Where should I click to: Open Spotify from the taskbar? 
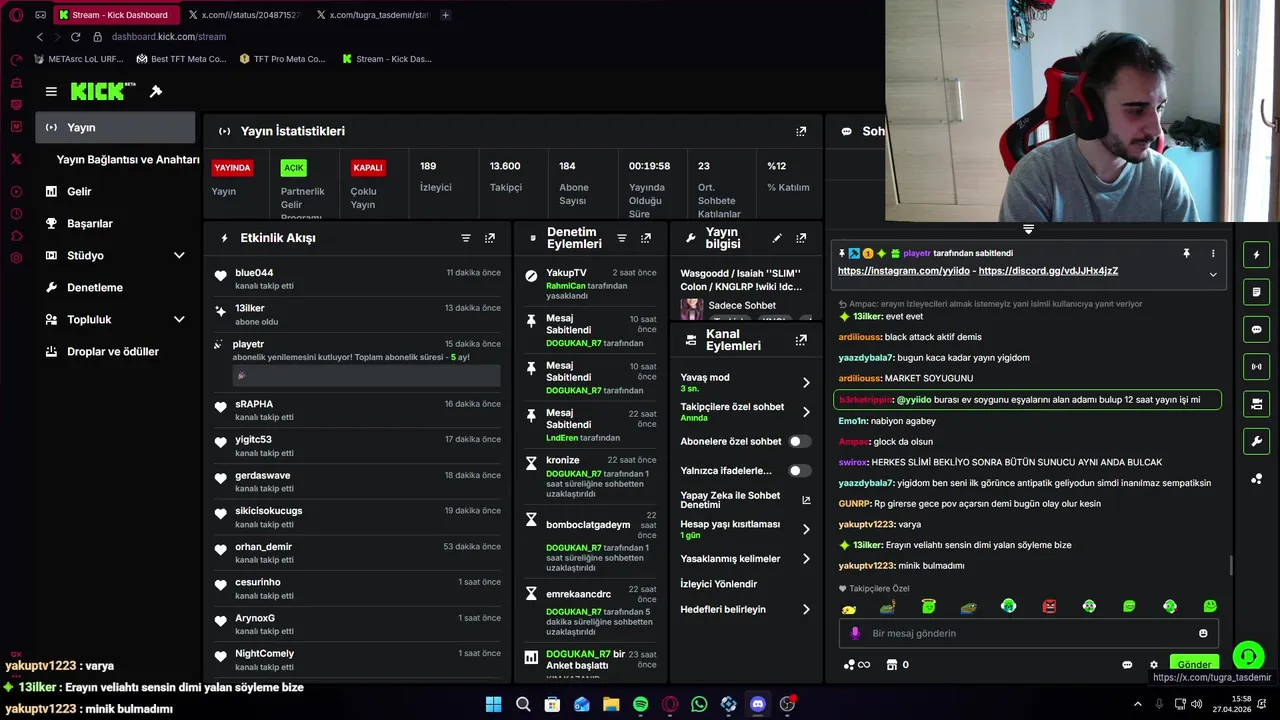640,704
